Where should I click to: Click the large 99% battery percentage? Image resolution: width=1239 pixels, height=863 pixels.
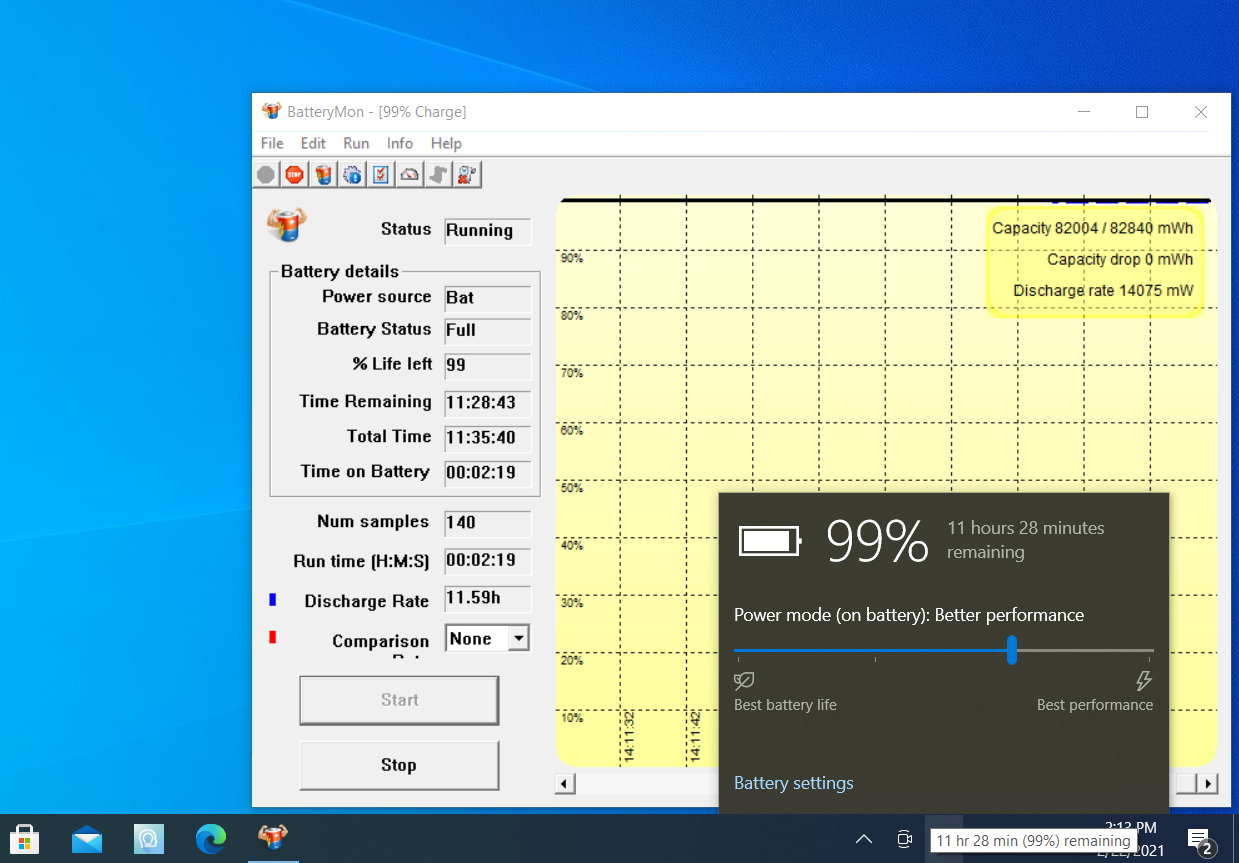point(878,542)
